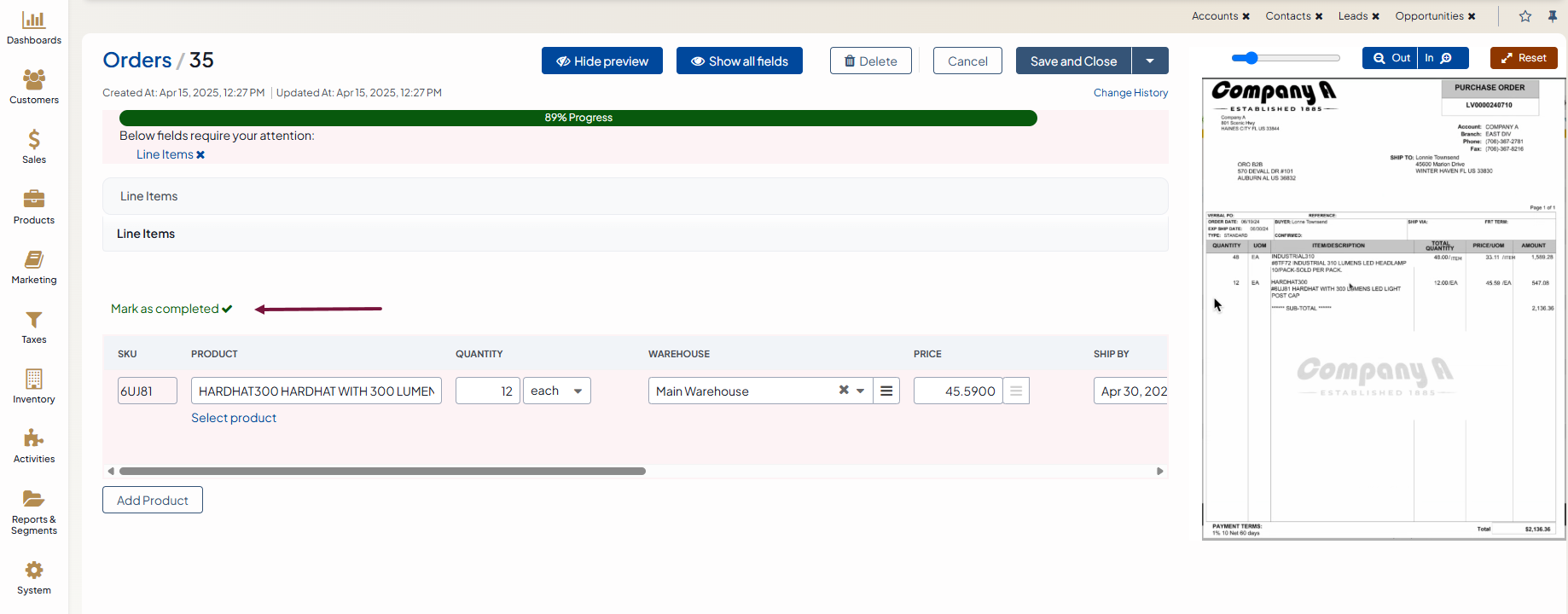The width and height of the screenshot is (1568, 614).
Task: Toggle Show all fields
Action: pyautogui.click(x=740, y=61)
